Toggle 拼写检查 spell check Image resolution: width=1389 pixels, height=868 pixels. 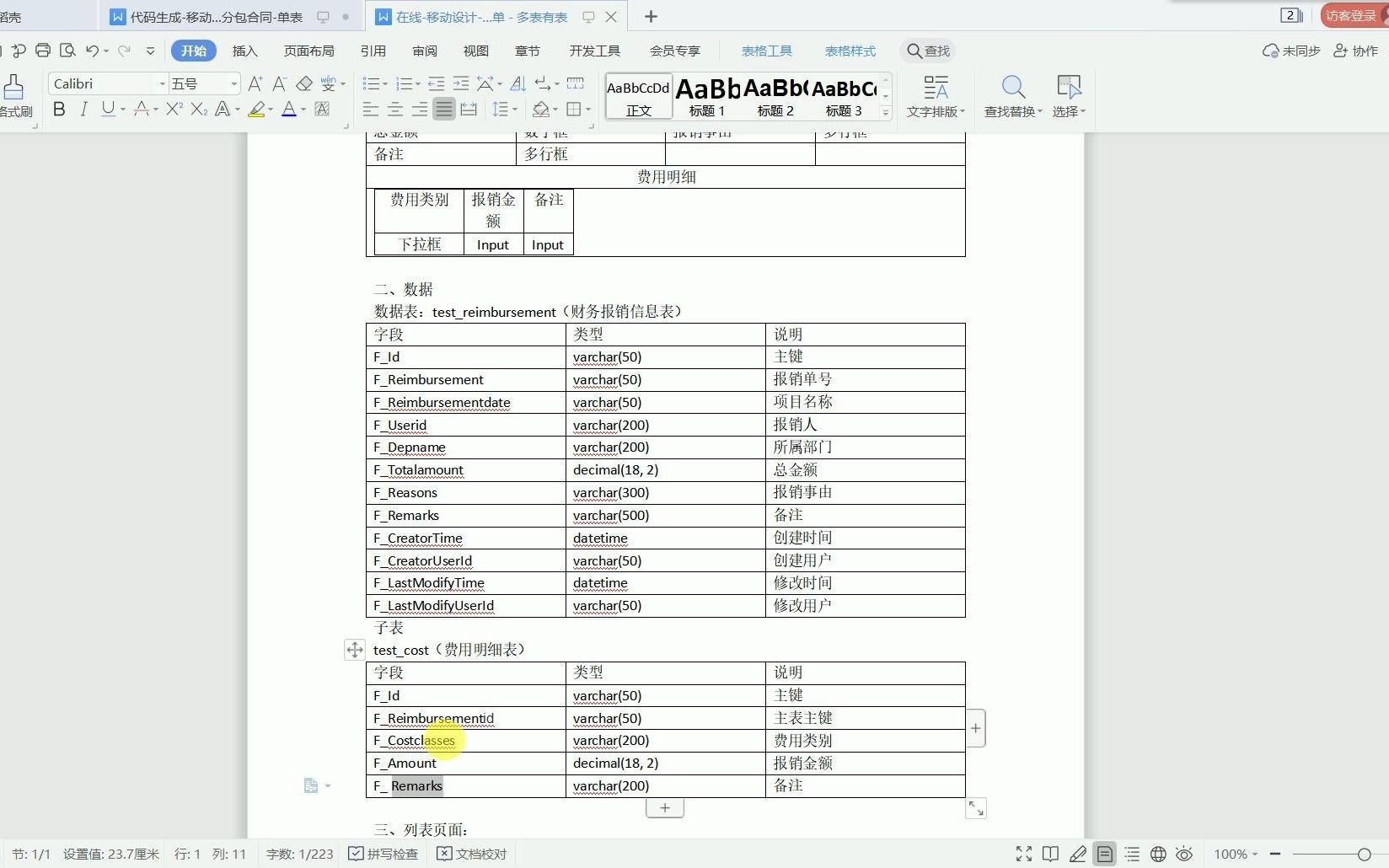click(383, 854)
